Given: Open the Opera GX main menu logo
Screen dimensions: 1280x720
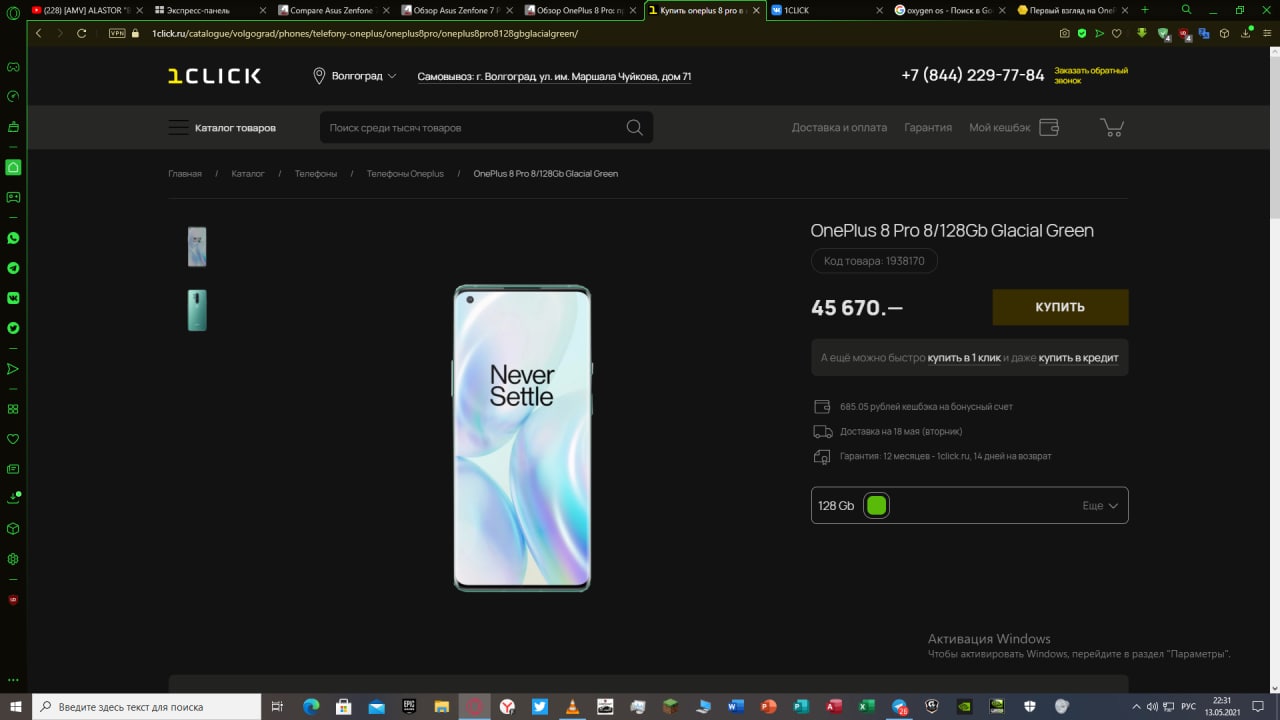Looking at the screenshot, I should (x=13, y=11).
